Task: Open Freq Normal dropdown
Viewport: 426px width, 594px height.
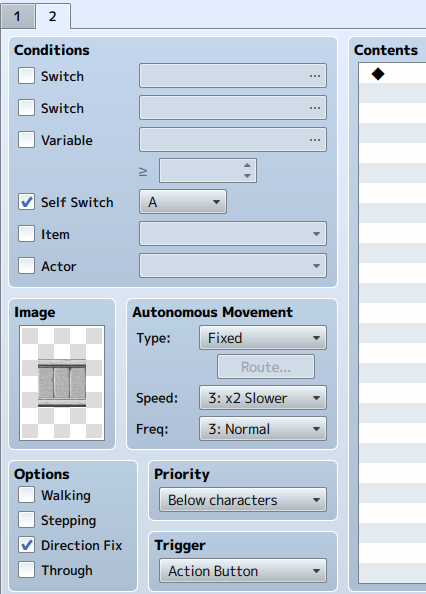Action: [x=263, y=429]
